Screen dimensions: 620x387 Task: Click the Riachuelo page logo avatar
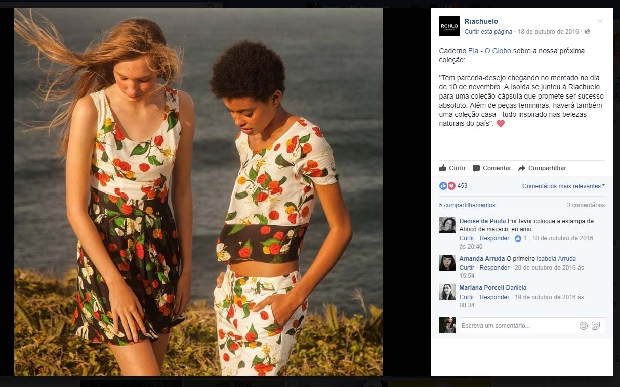click(x=449, y=26)
